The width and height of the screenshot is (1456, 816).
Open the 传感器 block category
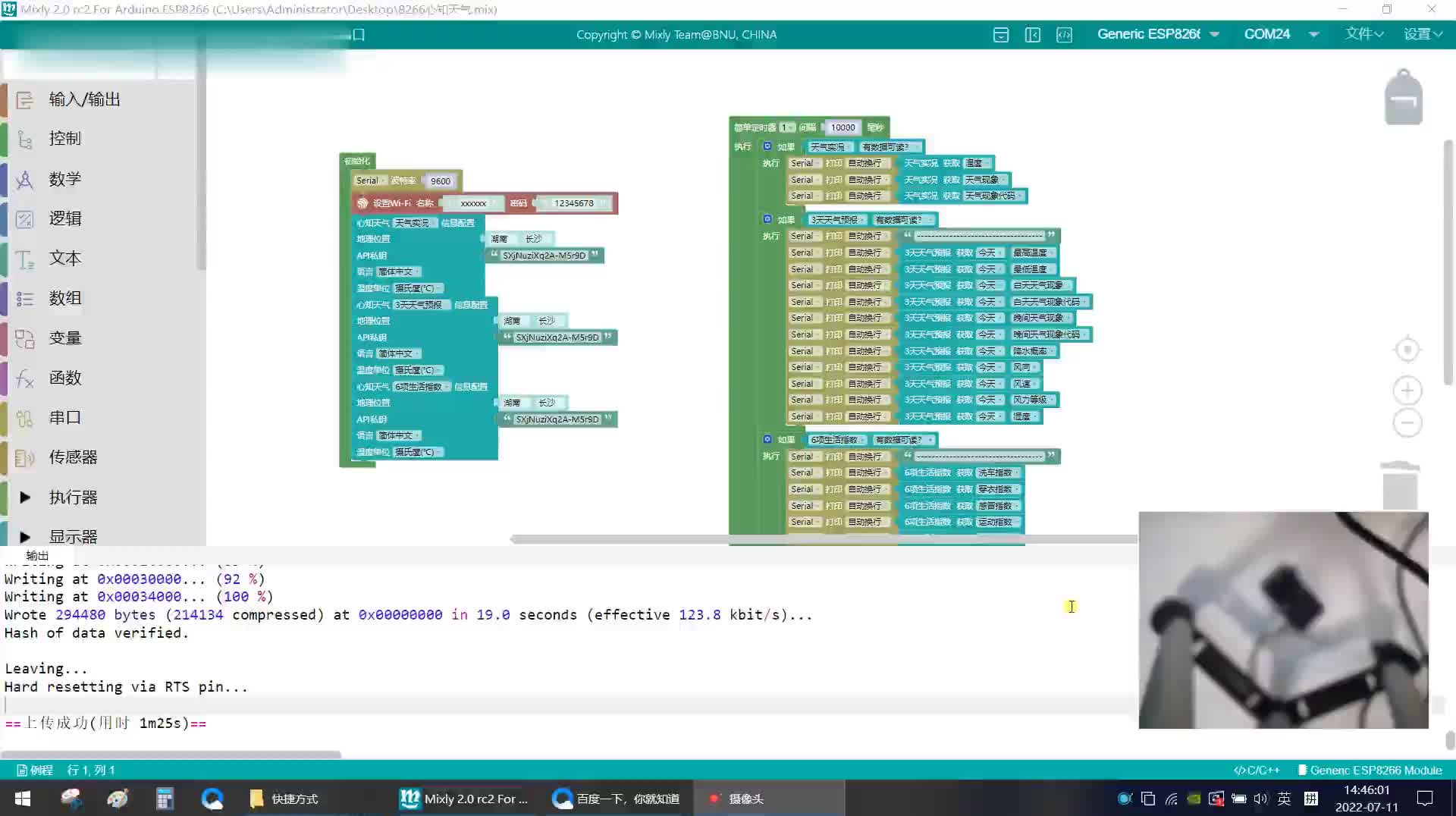pos(74,457)
